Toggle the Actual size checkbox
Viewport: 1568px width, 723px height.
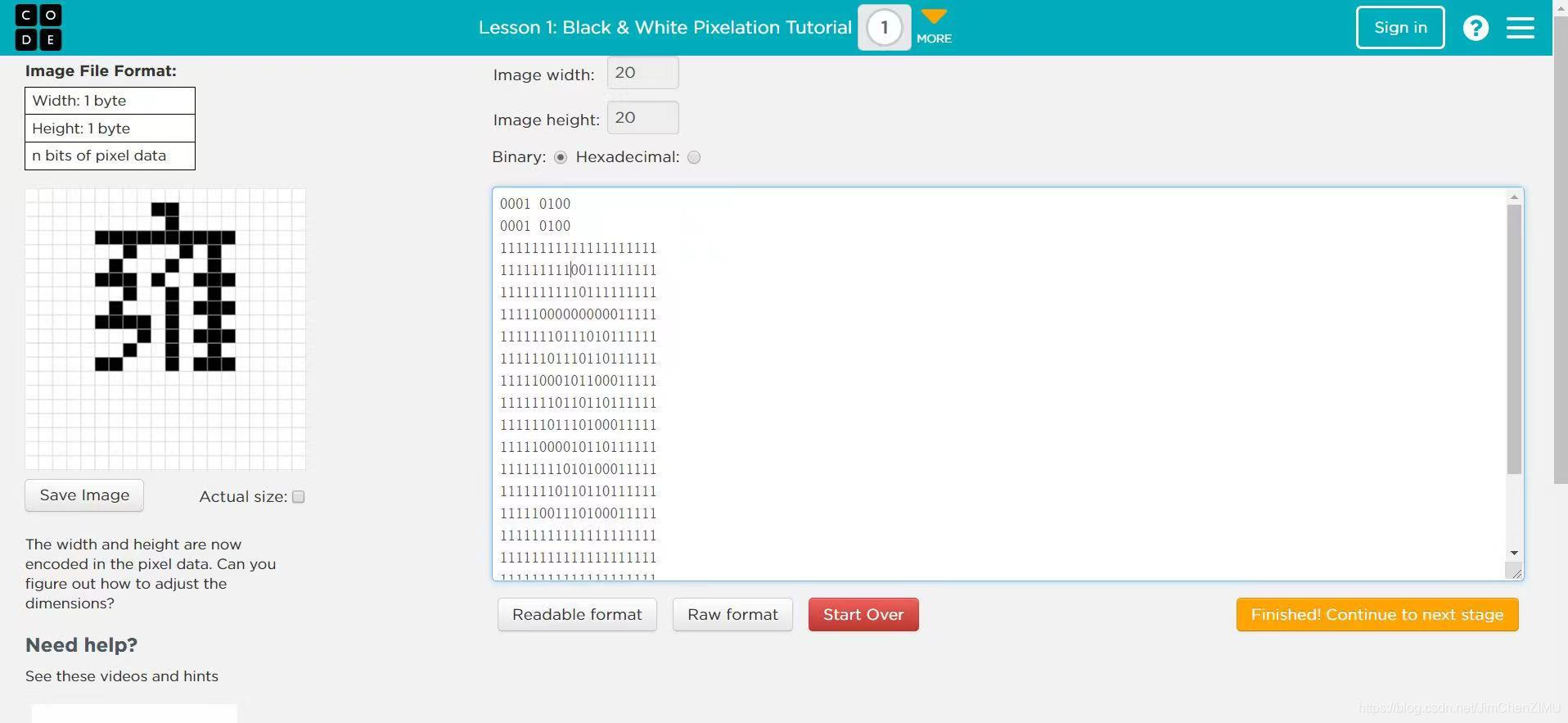point(299,497)
